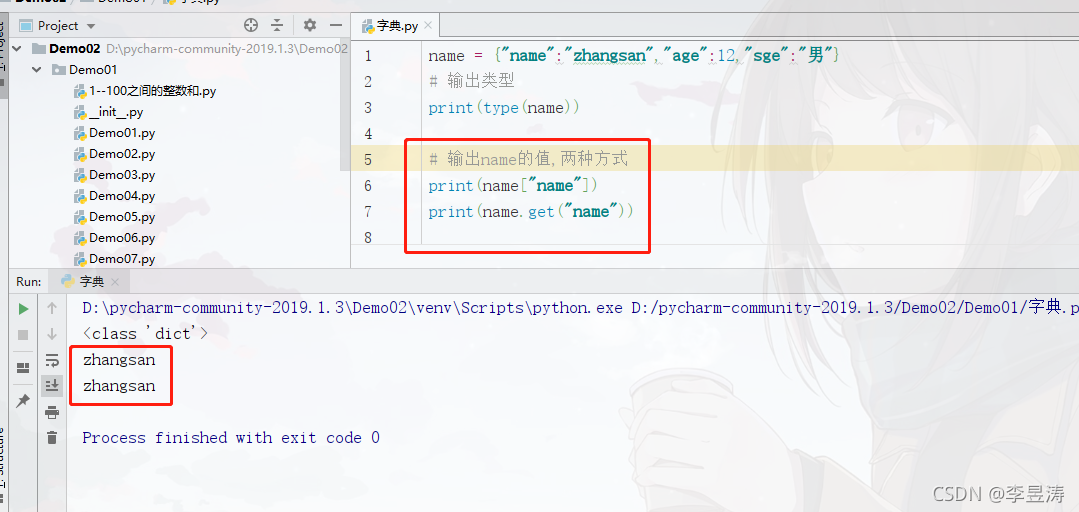This screenshot has height=512, width=1079.
Task: Click the Python file icon beside Demo03.py
Action: (81, 175)
